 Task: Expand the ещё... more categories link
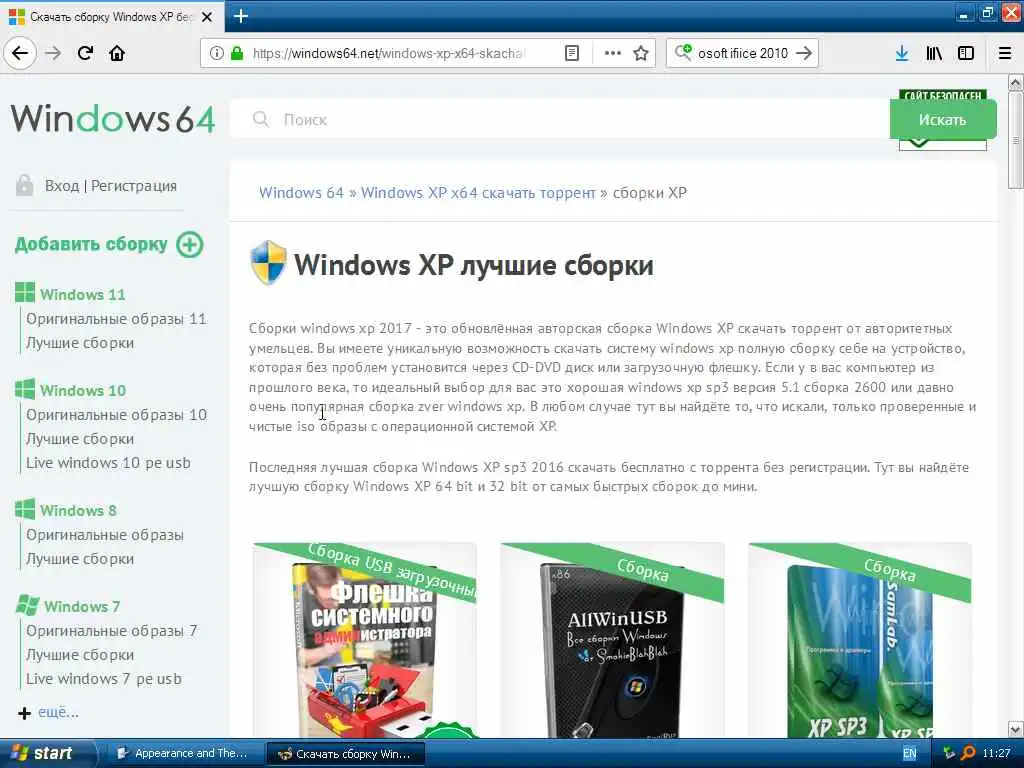point(58,712)
